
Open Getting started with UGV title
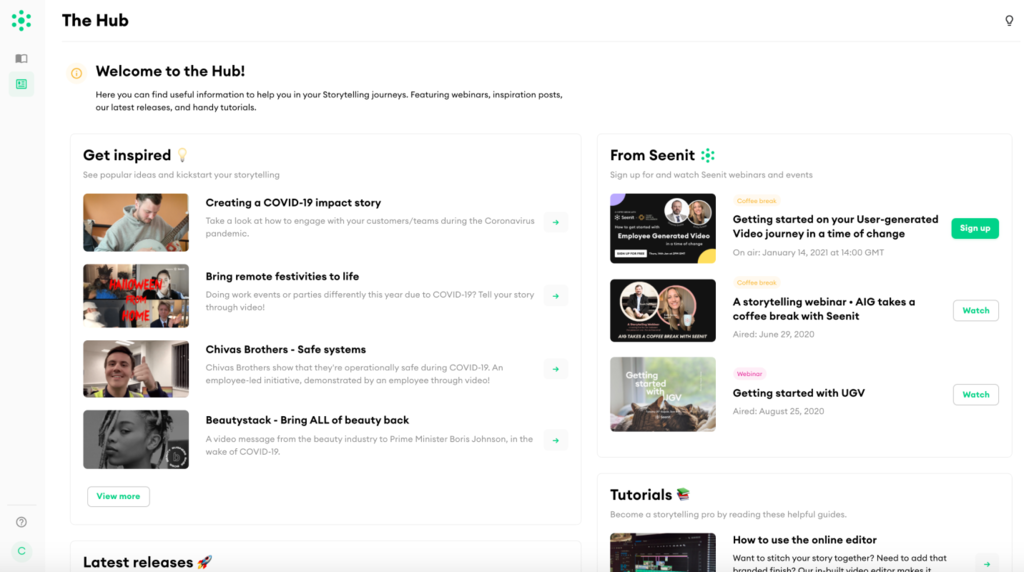tap(799, 393)
